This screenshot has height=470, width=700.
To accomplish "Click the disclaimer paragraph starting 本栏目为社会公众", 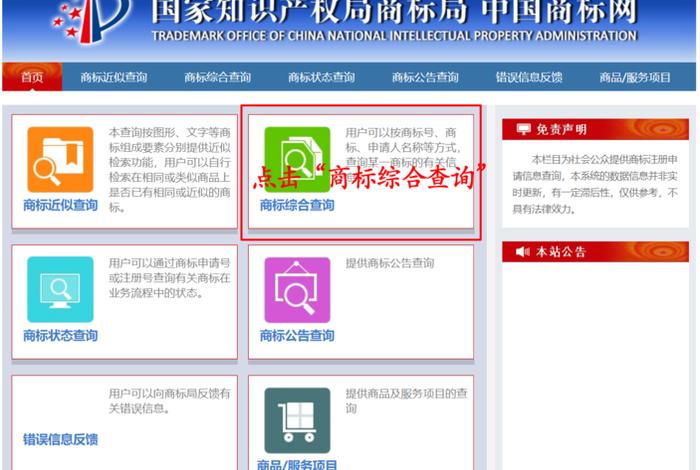I will 595,184.
